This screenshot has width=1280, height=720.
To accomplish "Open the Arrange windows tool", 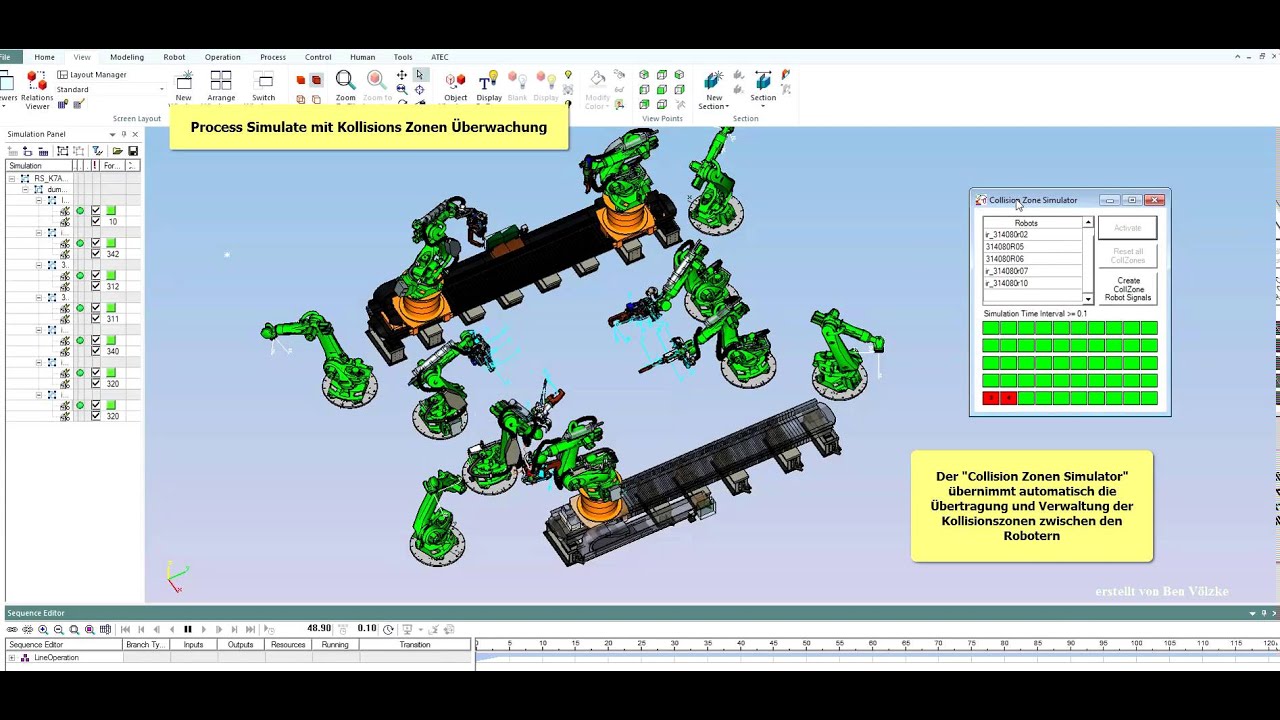I will tap(221, 86).
